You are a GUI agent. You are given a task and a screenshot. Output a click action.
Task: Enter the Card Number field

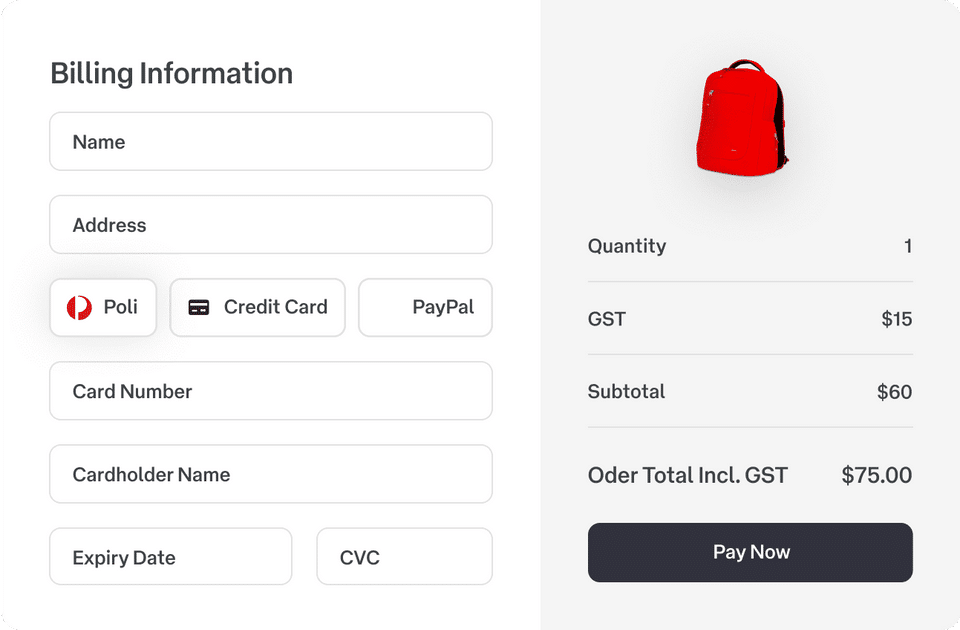click(x=270, y=391)
